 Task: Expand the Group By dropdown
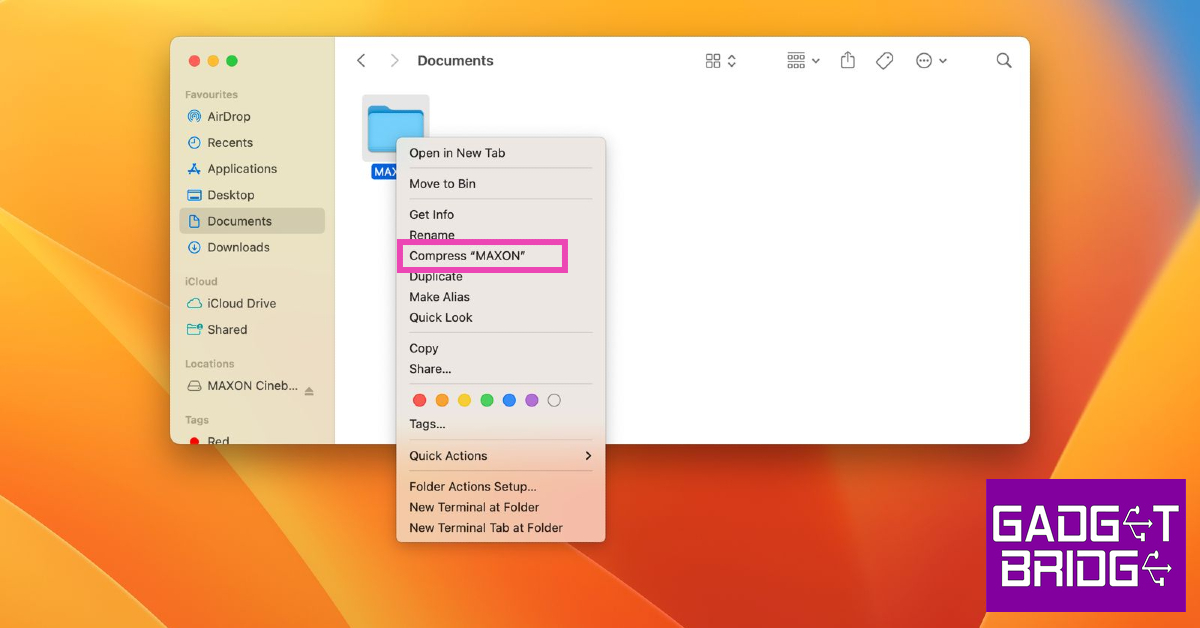[x=802, y=61]
